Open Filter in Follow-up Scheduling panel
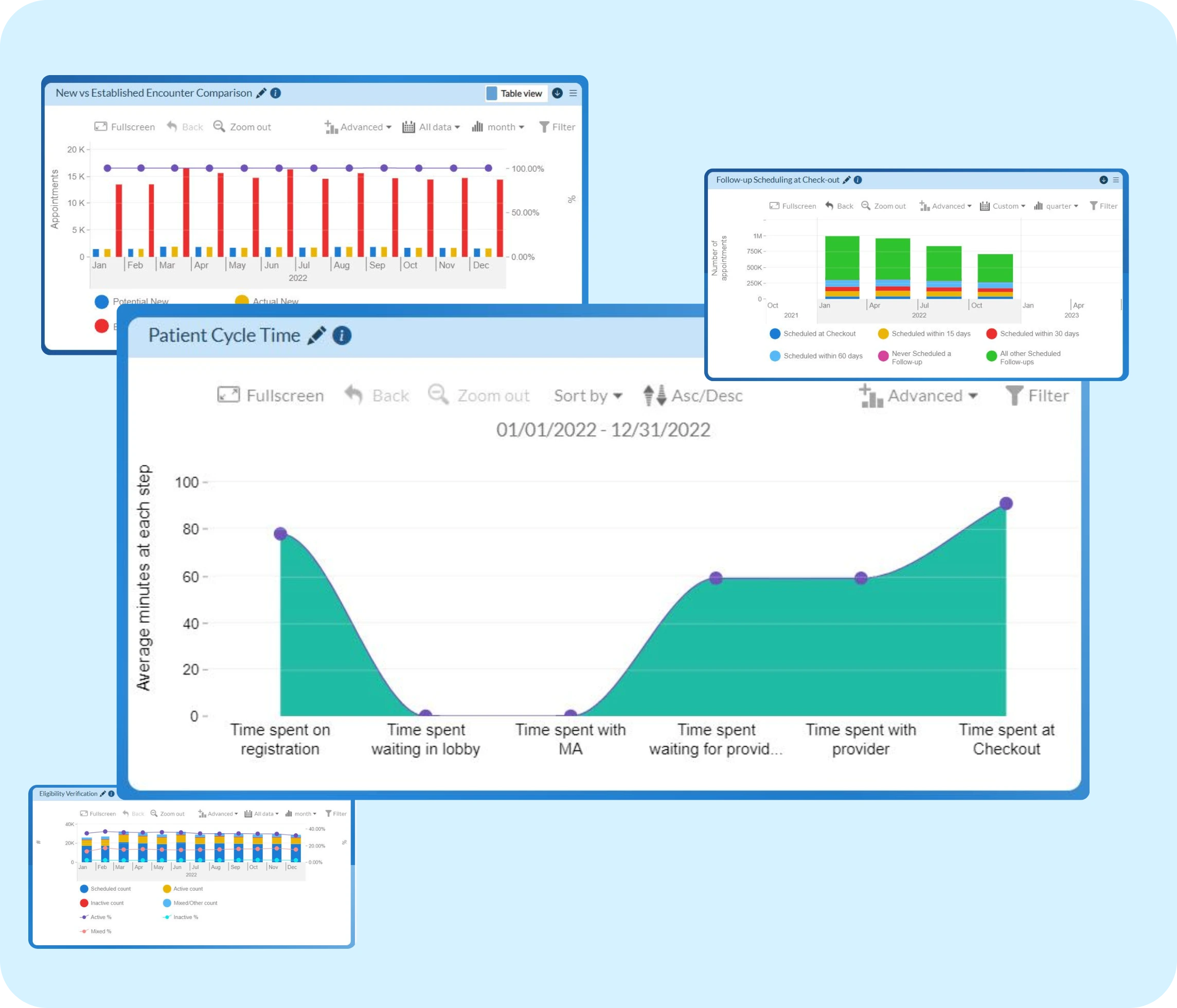Image resolution: width=1177 pixels, height=1008 pixels. tap(1103, 206)
